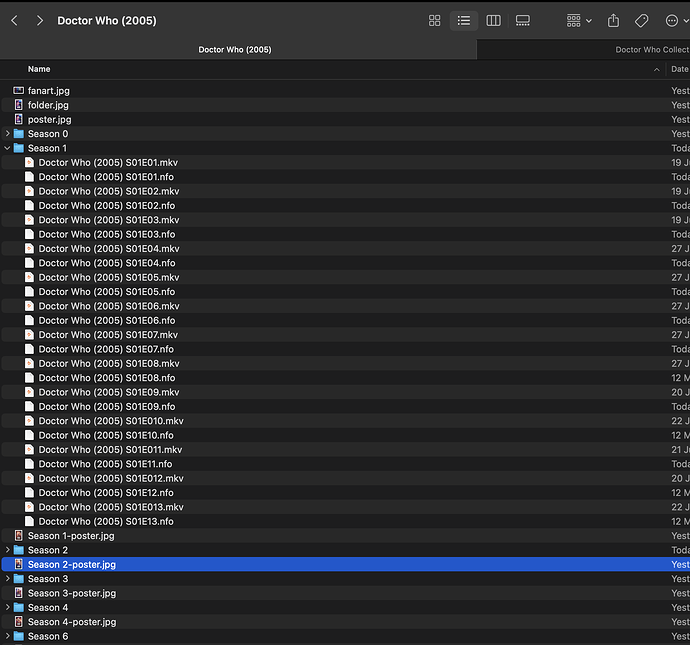Image resolution: width=690 pixels, height=645 pixels.
Task: Click the Share toolbar icon
Action: (613, 21)
